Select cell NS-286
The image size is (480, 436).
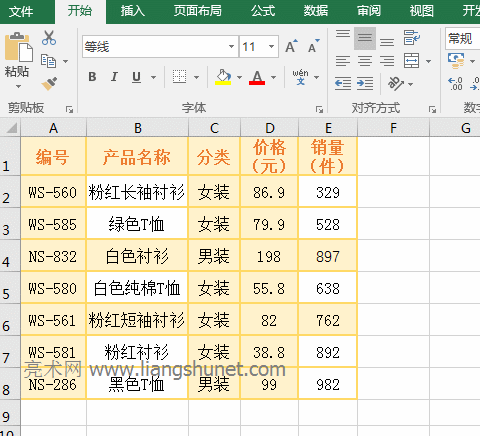click(x=53, y=384)
